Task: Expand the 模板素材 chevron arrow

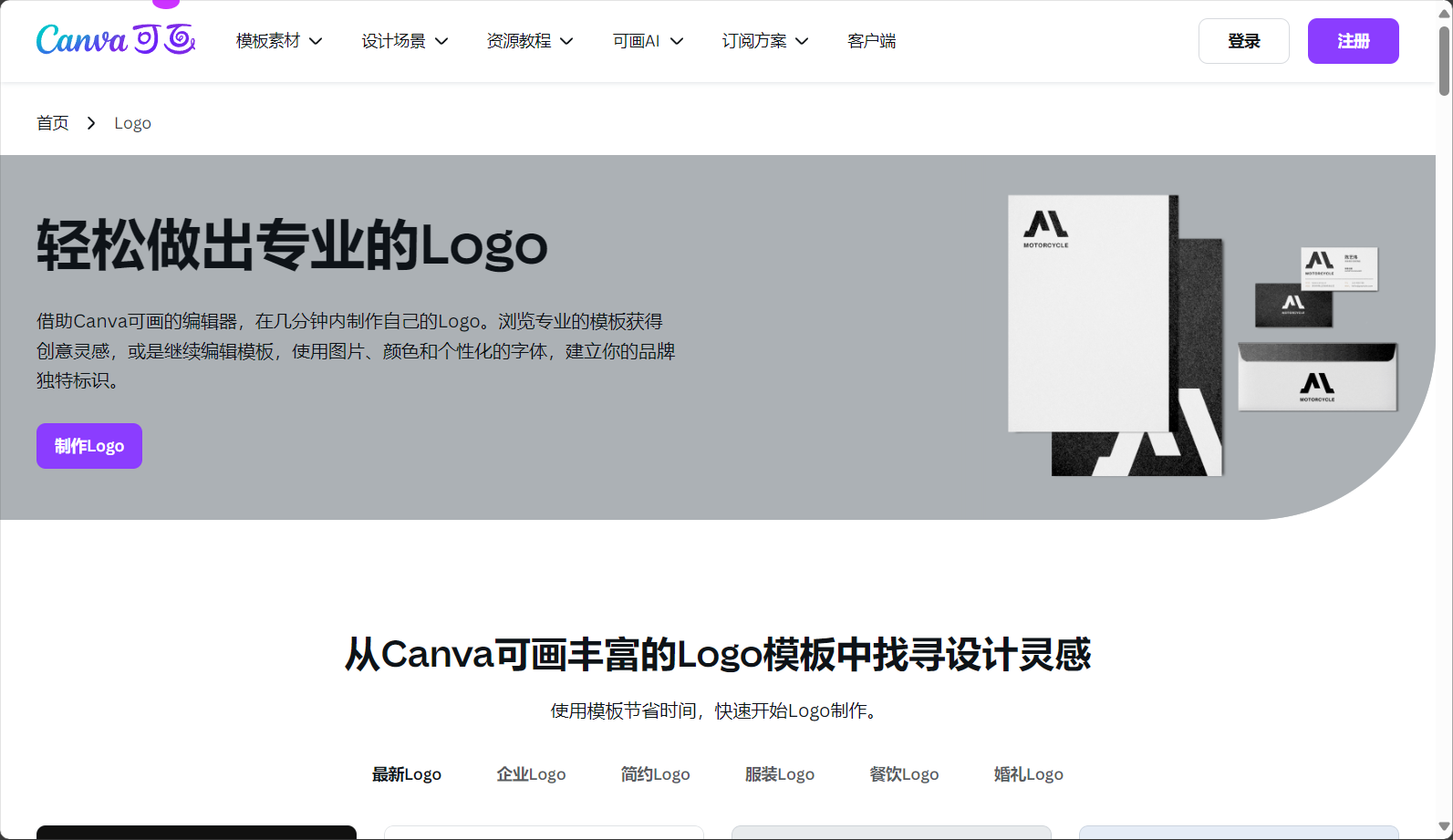Action: point(316,41)
